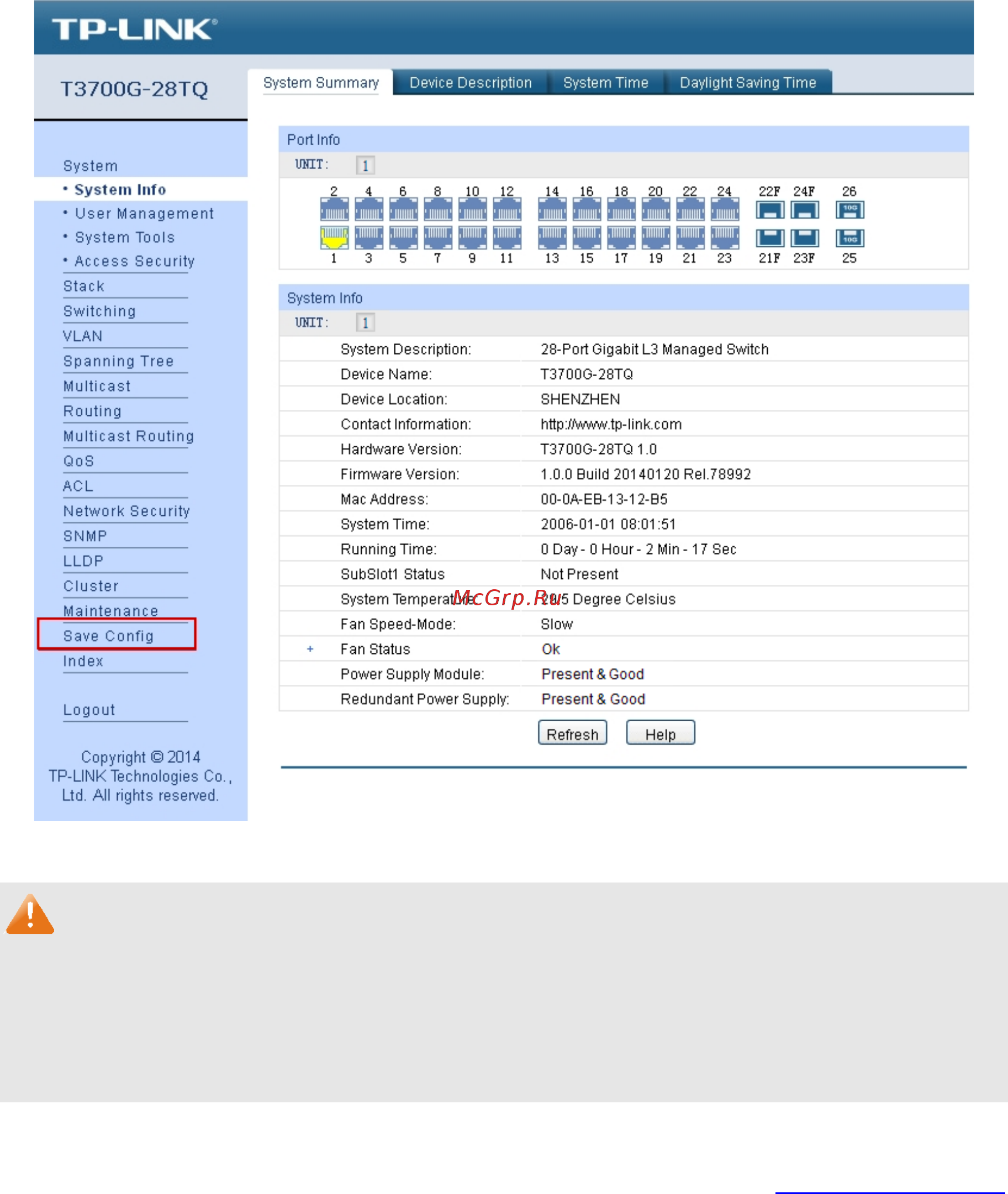This screenshot has width=1008, height=1194.
Task: Open User Management submenu
Action: [x=144, y=214]
